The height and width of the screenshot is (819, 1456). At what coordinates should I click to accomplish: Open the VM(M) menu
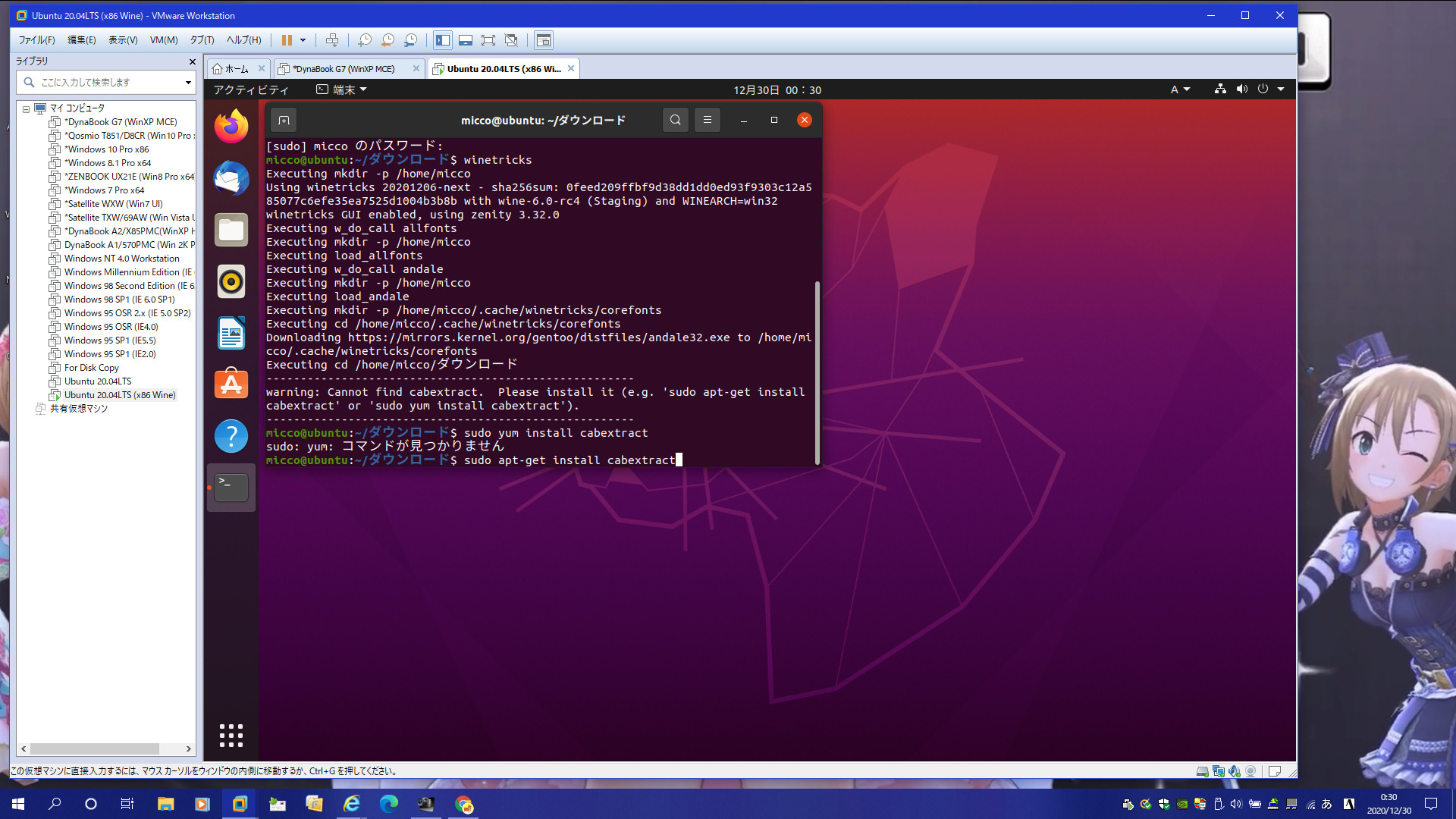(x=164, y=40)
